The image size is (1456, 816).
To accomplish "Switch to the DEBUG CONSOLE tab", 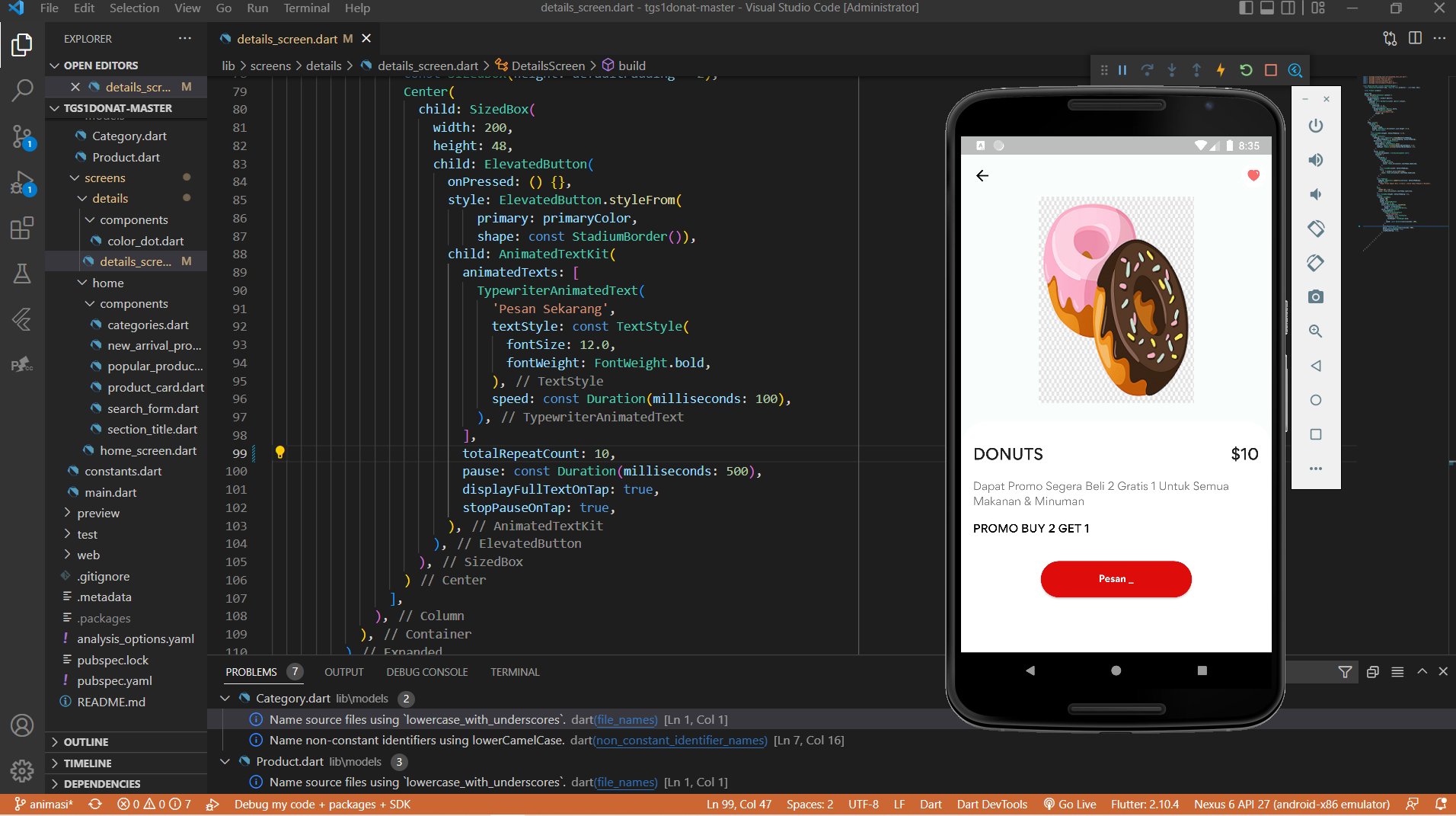I will pyautogui.click(x=426, y=671).
